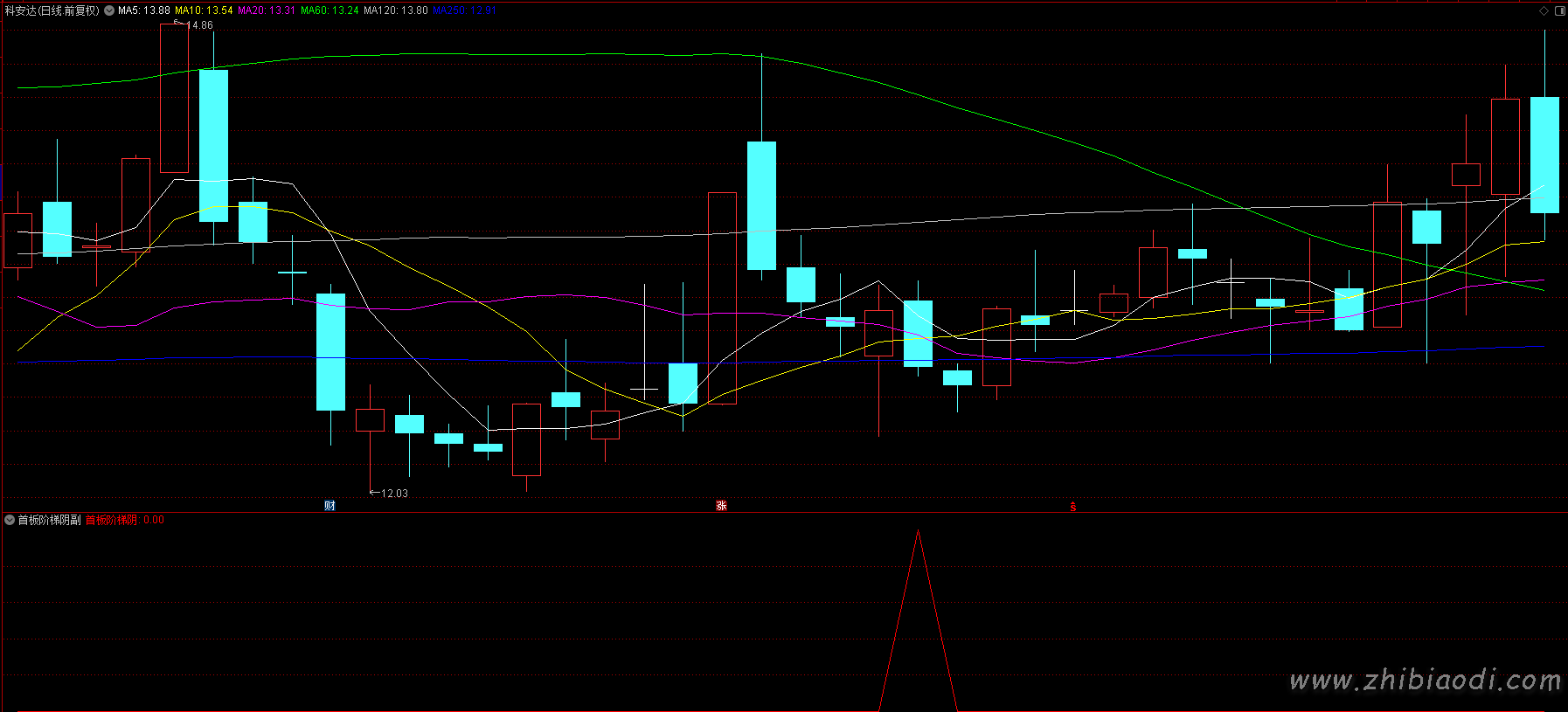Open the 财 financial report marker

click(x=330, y=505)
